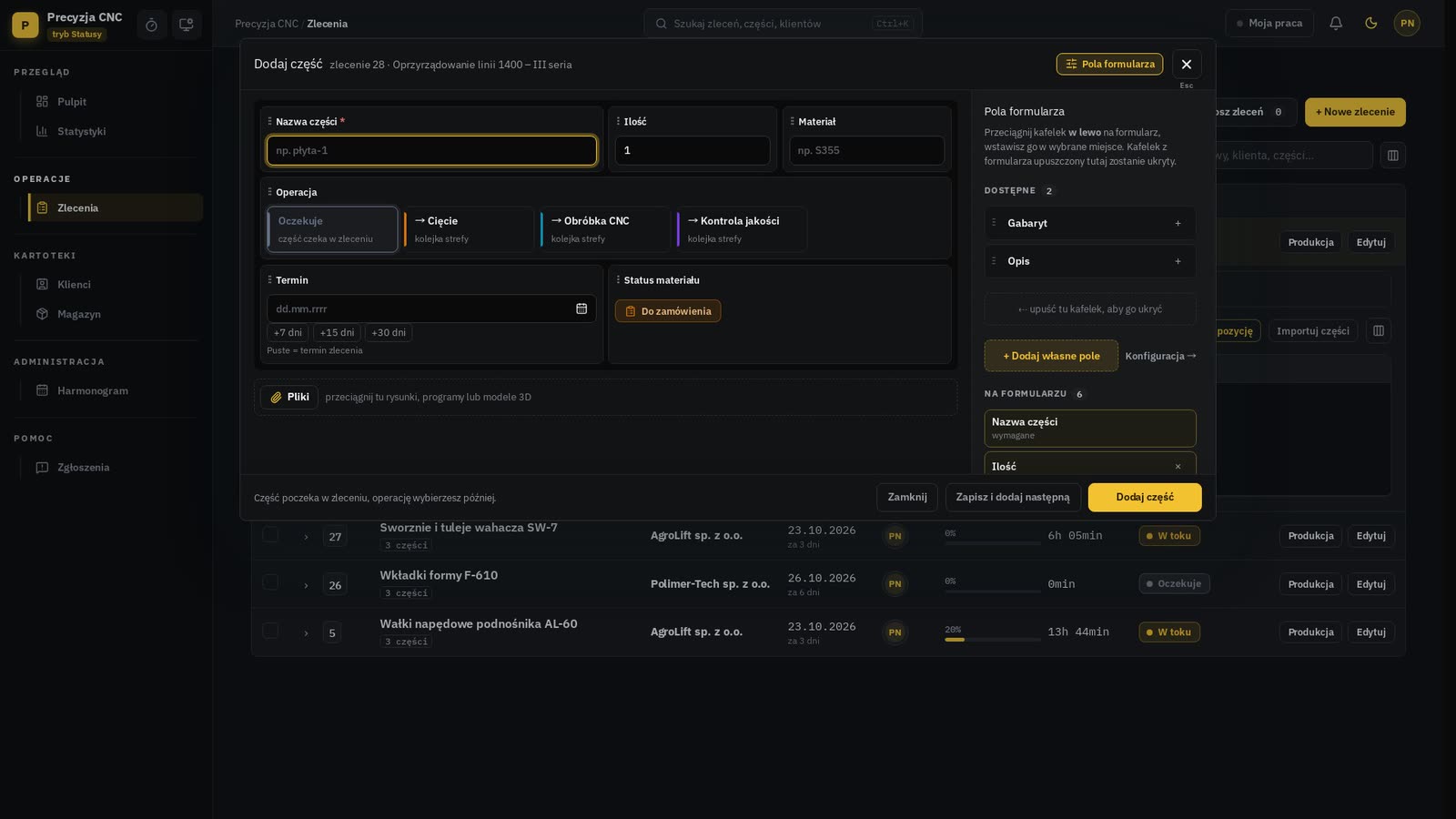This screenshot has width=1456, height=819.
Task: Click Zapisz i dodaj następną
Action: [x=1013, y=498]
